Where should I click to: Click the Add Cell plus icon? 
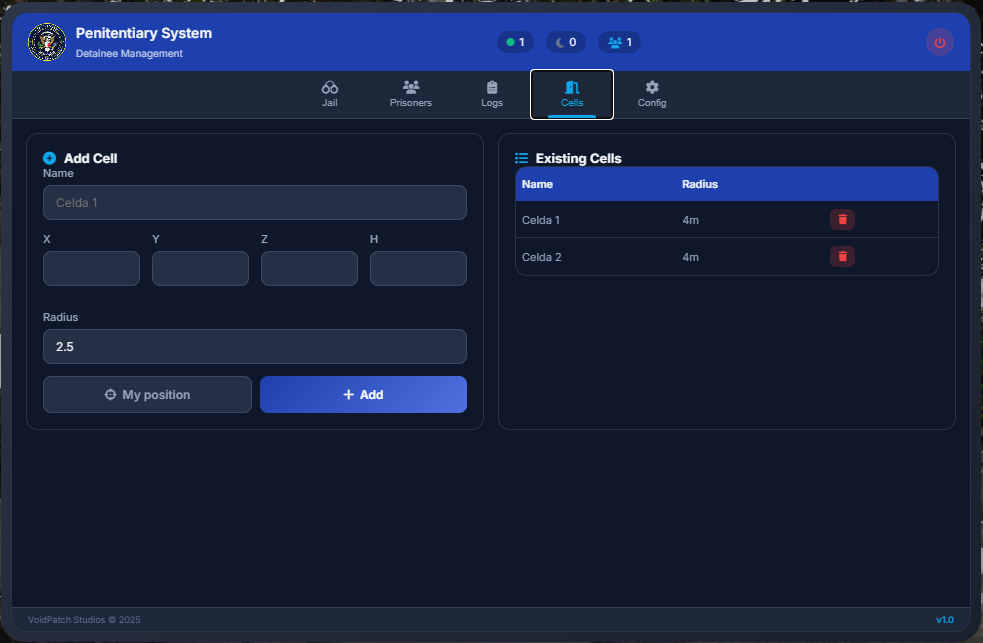click(x=50, y=158)
